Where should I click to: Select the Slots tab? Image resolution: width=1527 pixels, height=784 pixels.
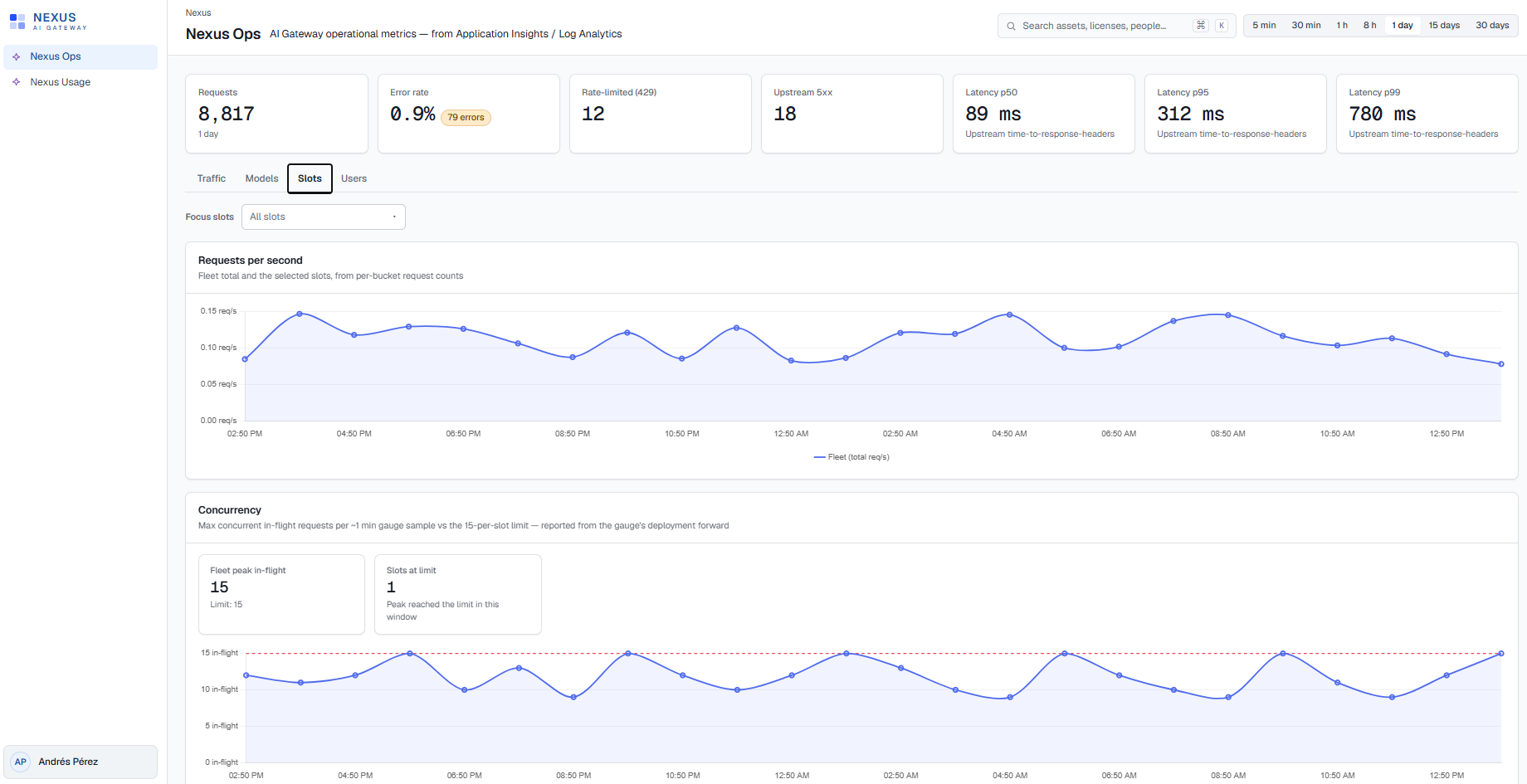point(310,178)
